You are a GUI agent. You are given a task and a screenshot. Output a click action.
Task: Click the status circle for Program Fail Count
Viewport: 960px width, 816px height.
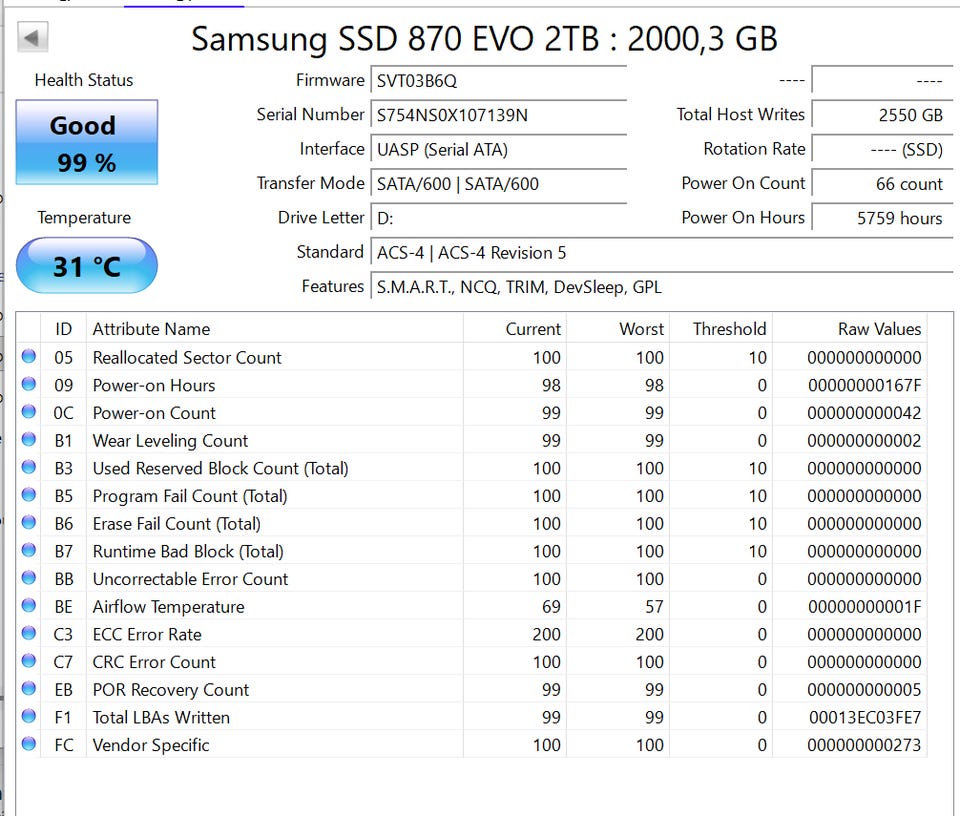(x=28, y=495)
